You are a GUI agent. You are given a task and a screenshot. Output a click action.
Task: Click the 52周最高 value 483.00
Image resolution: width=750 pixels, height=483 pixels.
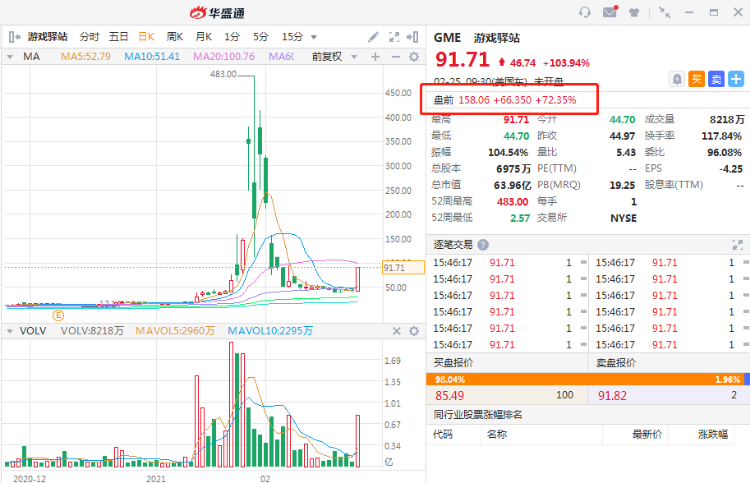[x=512, y=202]
